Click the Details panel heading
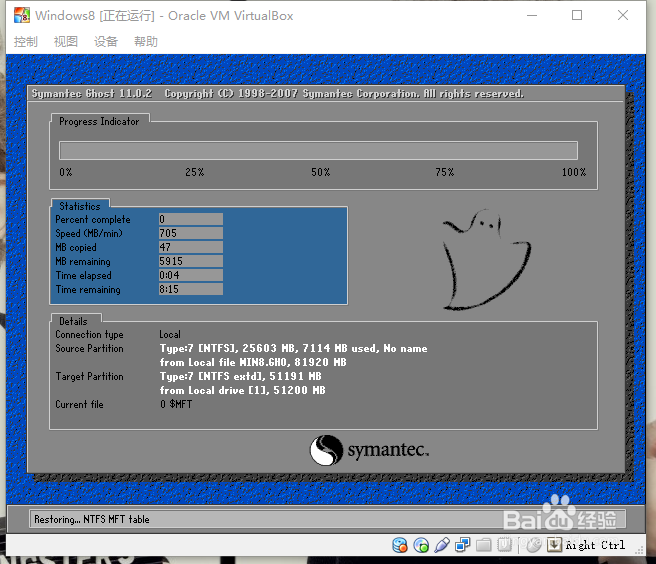Viewport: 656px width, 564px height. [x=73, y=321]
